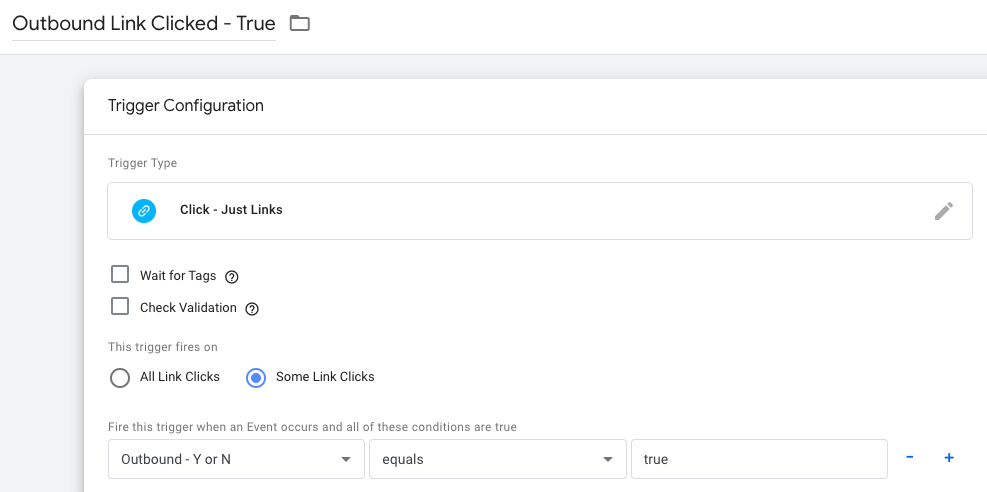The image size is (987, 492).
Task: Click the Fire this trigger conditions description text
Action: [312, 427]
